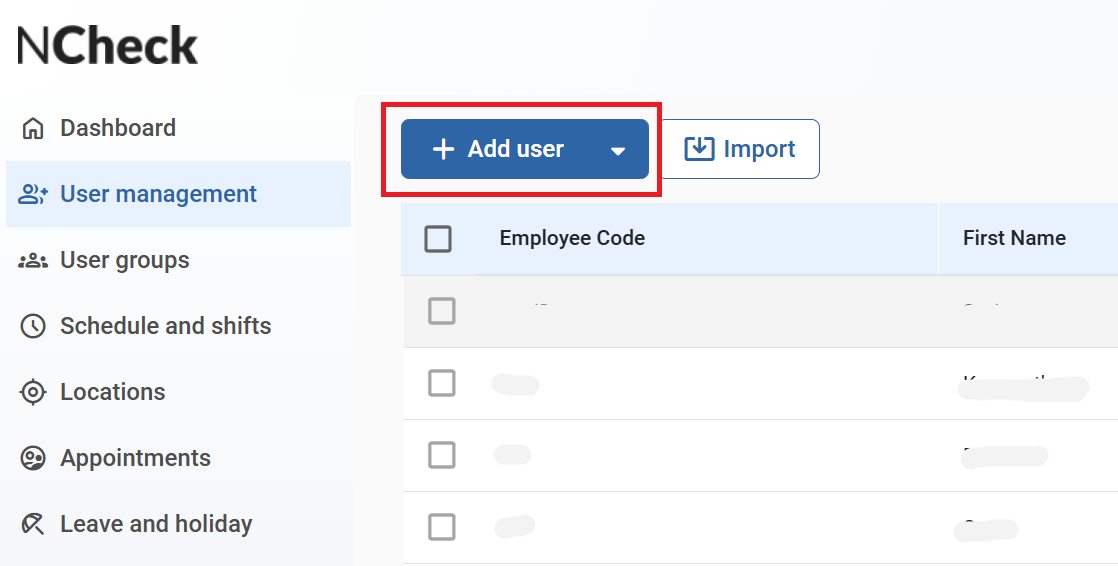Click the plus icon on Add user
The image size is (1118, 566).
click(443, 149)
